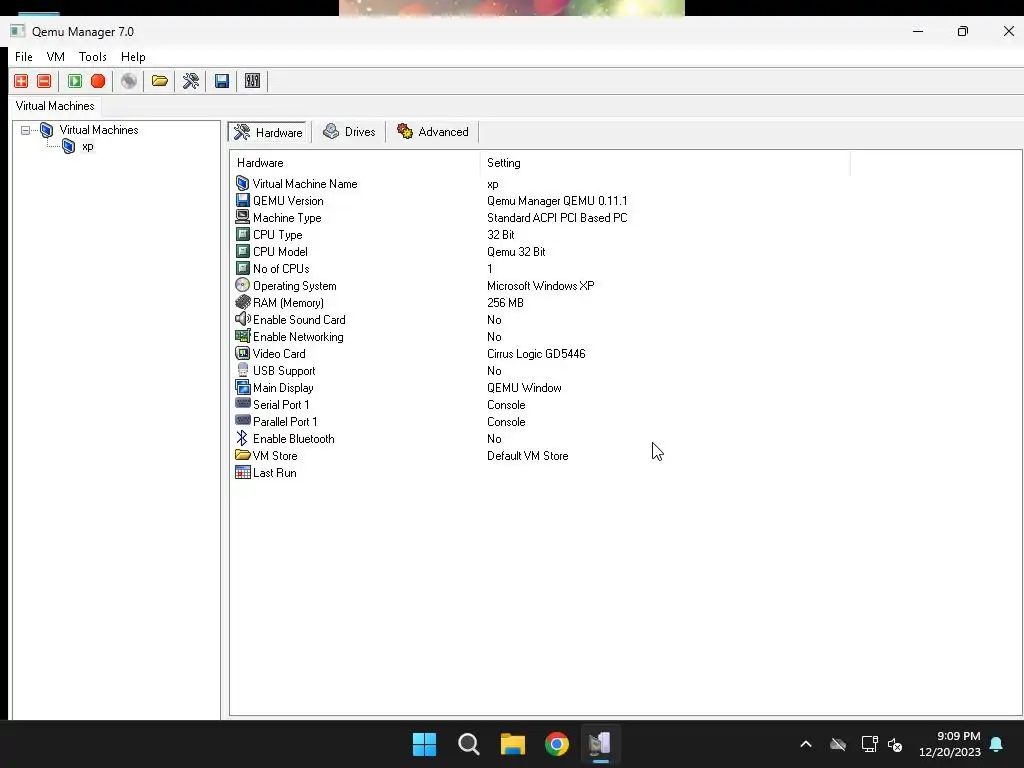Click the blue floppy disk toolbar icon
The image size is (1024, 768).
click(x=222, y=81)
